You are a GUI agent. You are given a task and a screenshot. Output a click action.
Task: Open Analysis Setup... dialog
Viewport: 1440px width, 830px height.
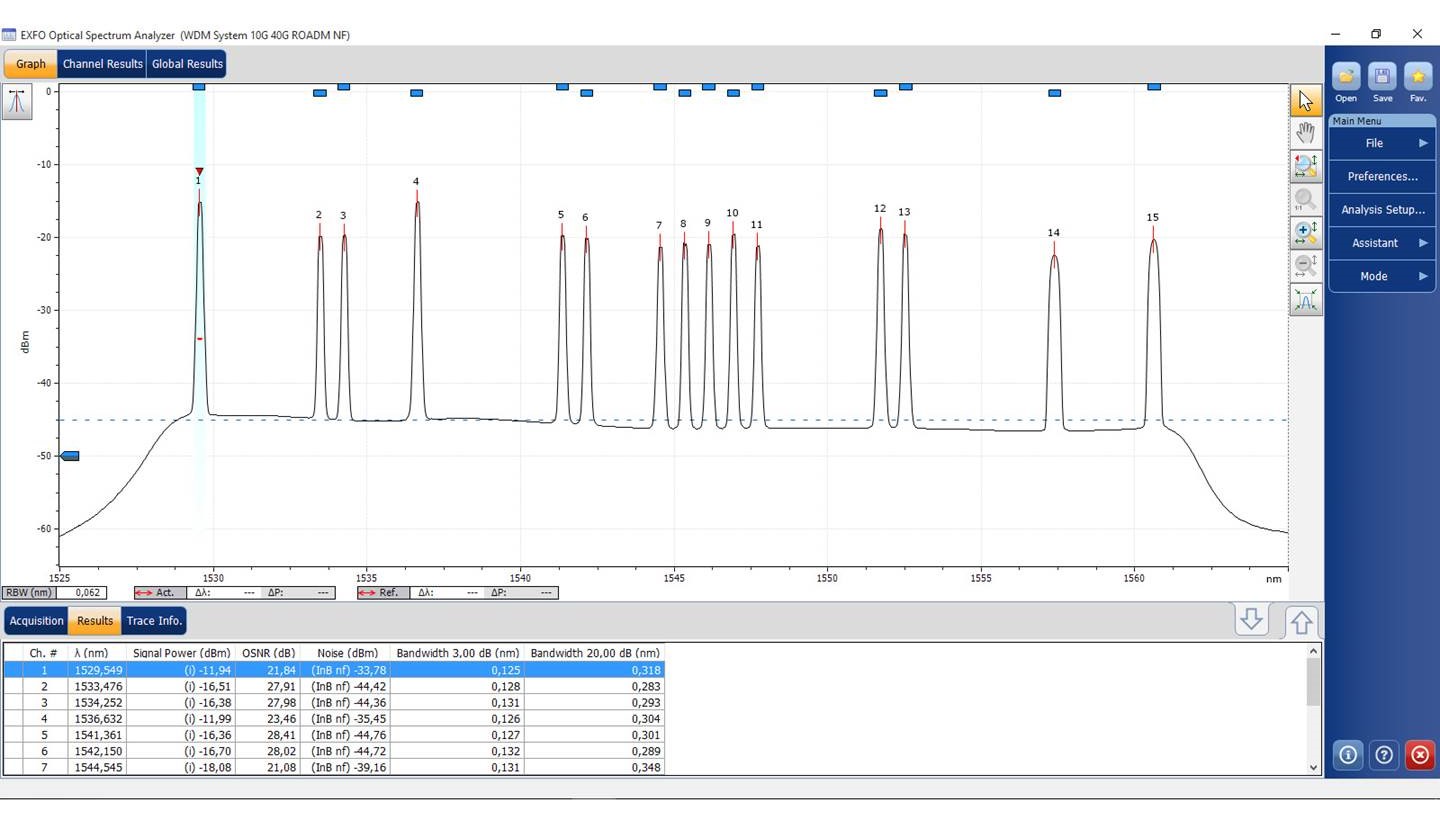click(x=1382, y=210)
